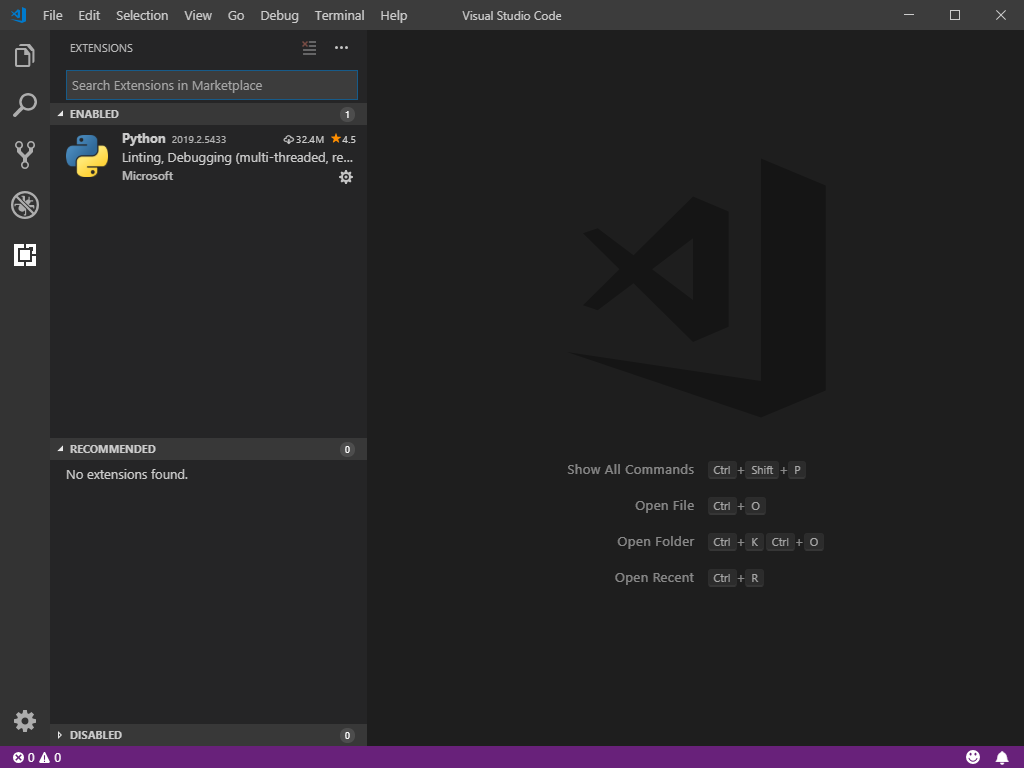The width and height of the screenshot is (1024, 768).
Task: Click the errors count in status bar
Action: [24, 758]
